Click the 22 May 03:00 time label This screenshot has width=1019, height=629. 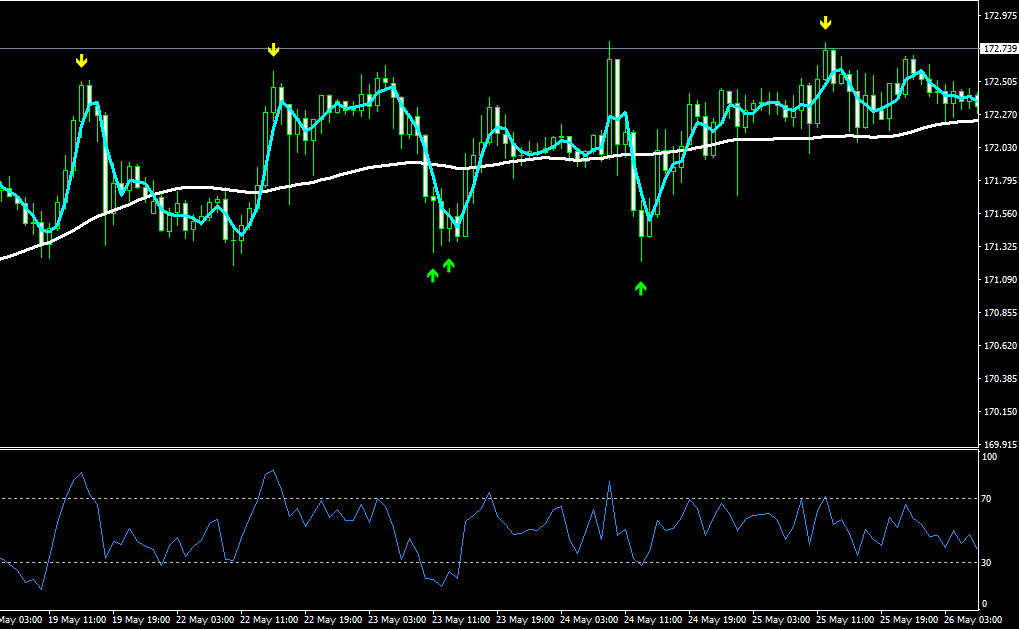(205, 620)
